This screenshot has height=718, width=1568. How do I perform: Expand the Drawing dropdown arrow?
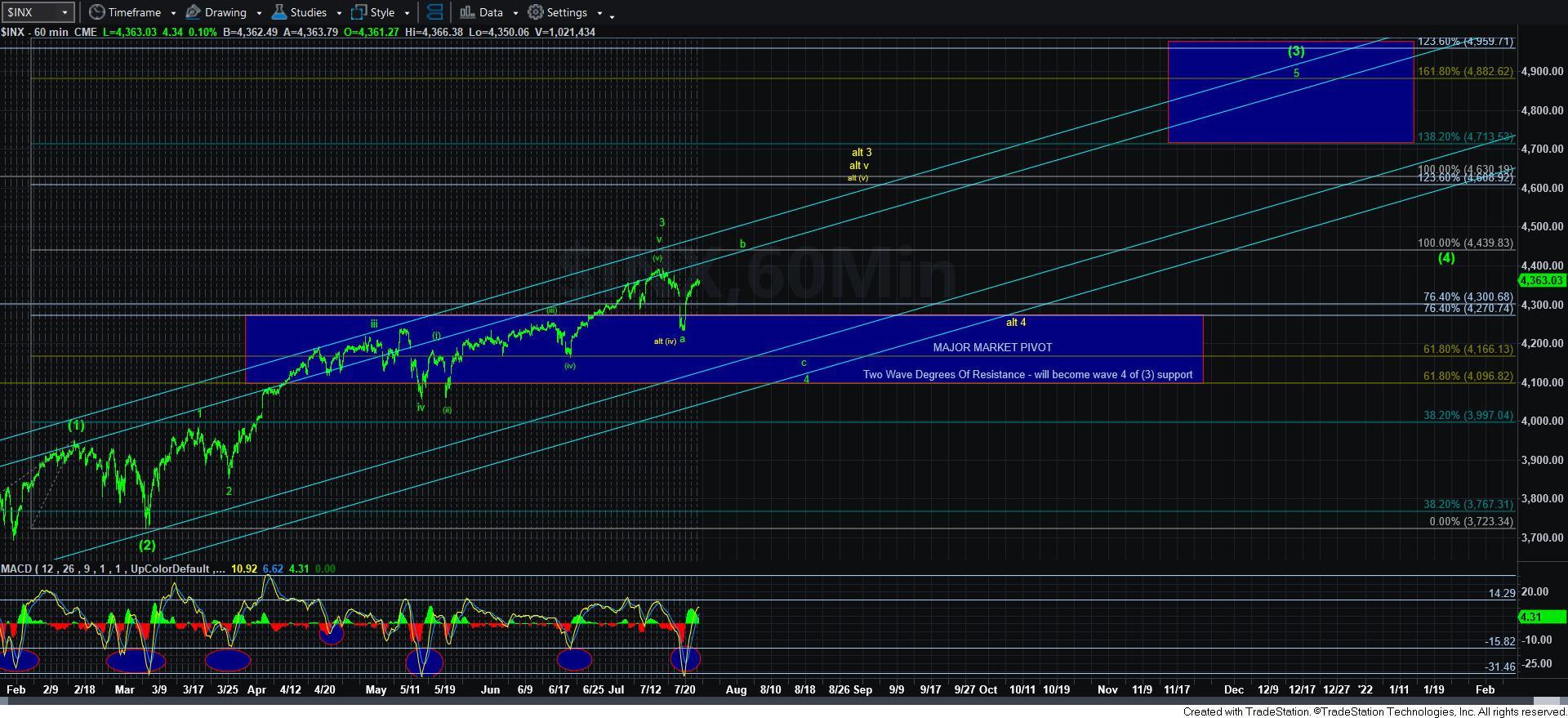259,13
